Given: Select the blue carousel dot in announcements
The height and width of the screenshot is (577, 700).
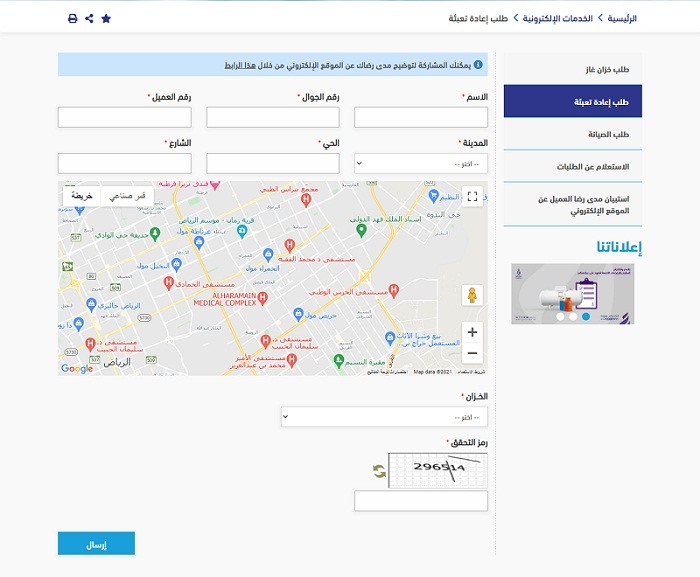Looking at the screenshot, I should click(x=586, y=317).
